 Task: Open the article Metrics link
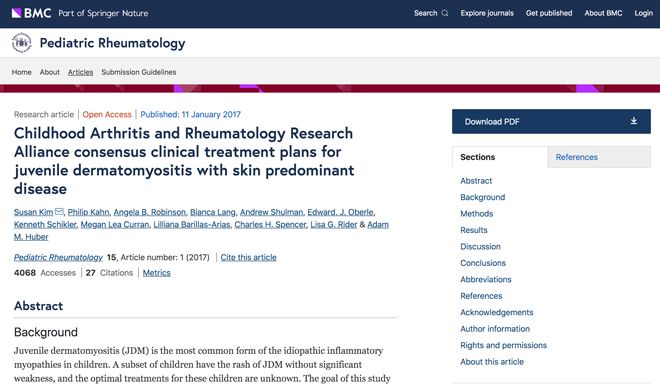[x=157, y=273]
